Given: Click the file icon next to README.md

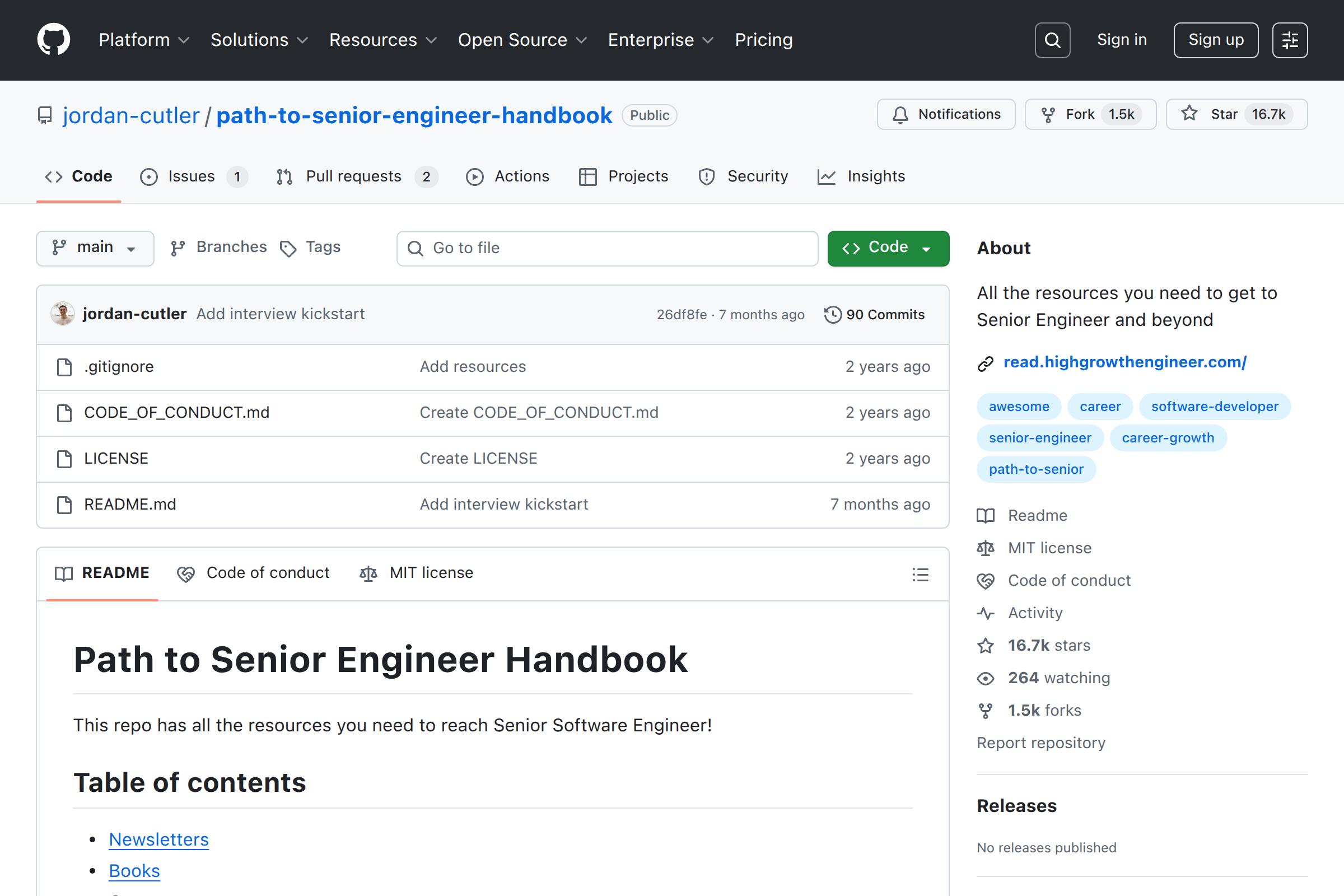Looking at the screenshot, I should (64, 505).
